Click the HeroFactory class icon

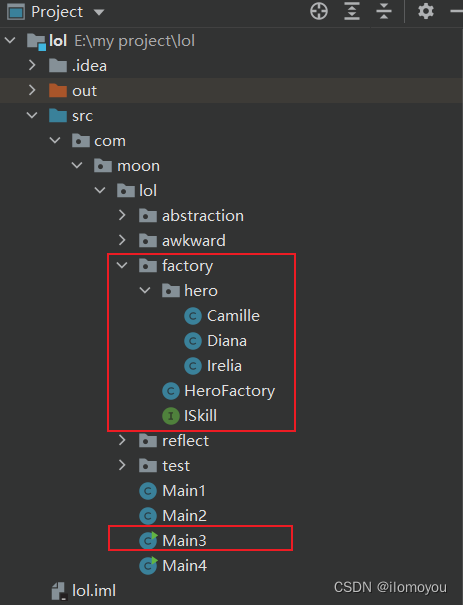pyautogui.click(x=171, y=391)
